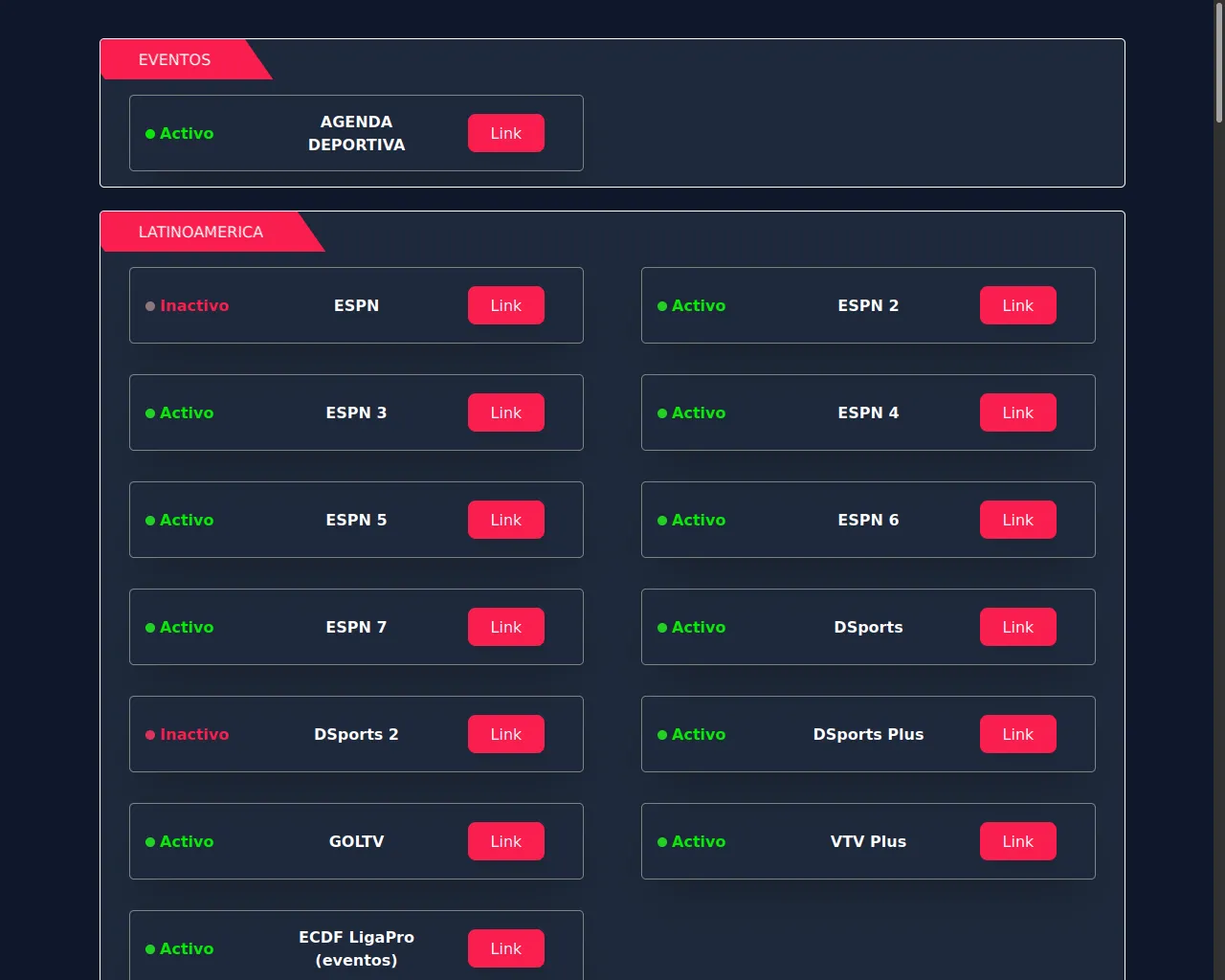Open the GOLTV Link button
Screen dimensions: 1225x980
tap(506, 841)
